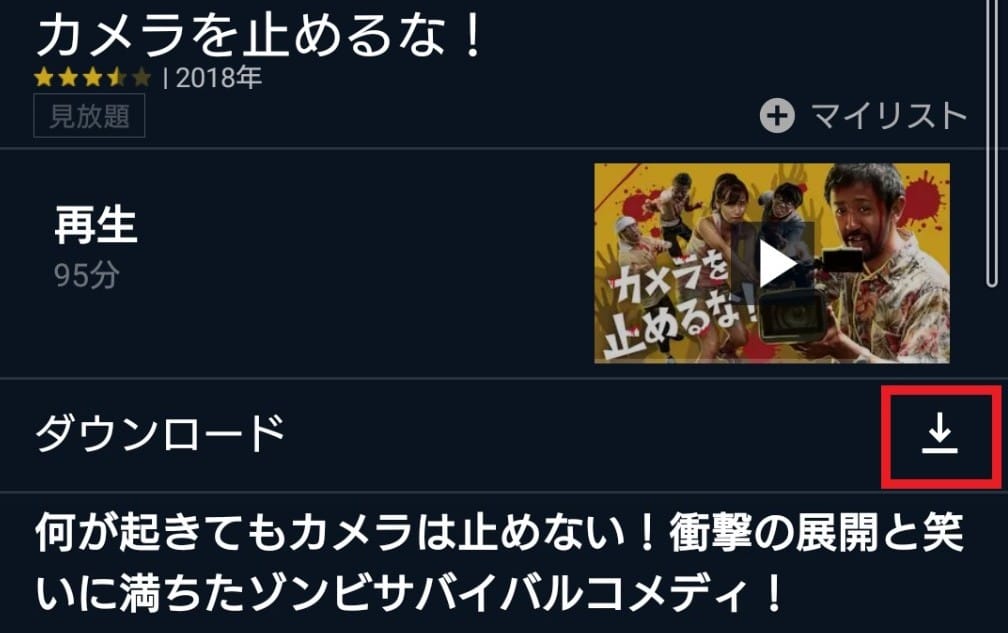Viewport: 1008px width, 633px height.
Task: Add the title via the マイリスト label
Action: pos(889,116)
